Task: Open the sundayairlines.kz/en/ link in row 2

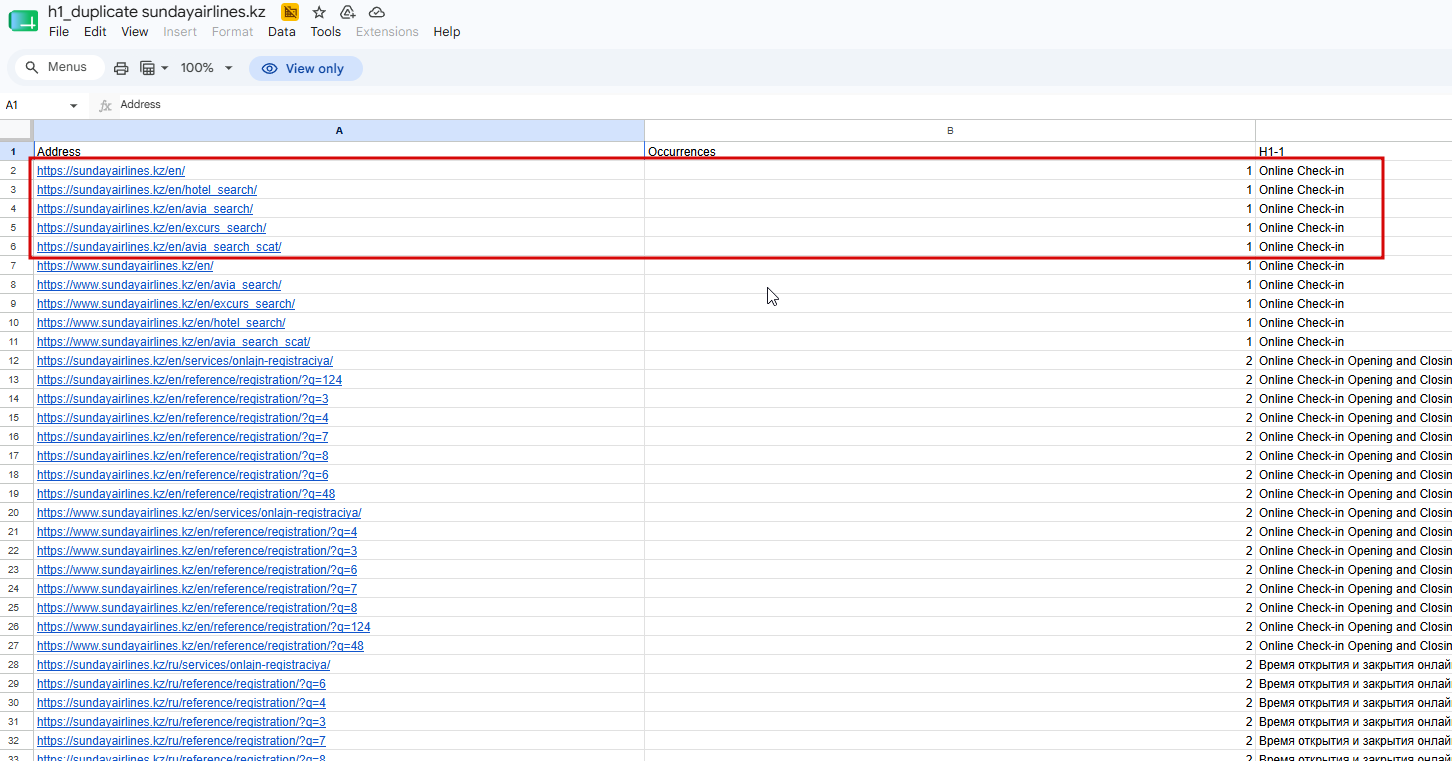Action: pyautogui.click(x=111, y=171)
